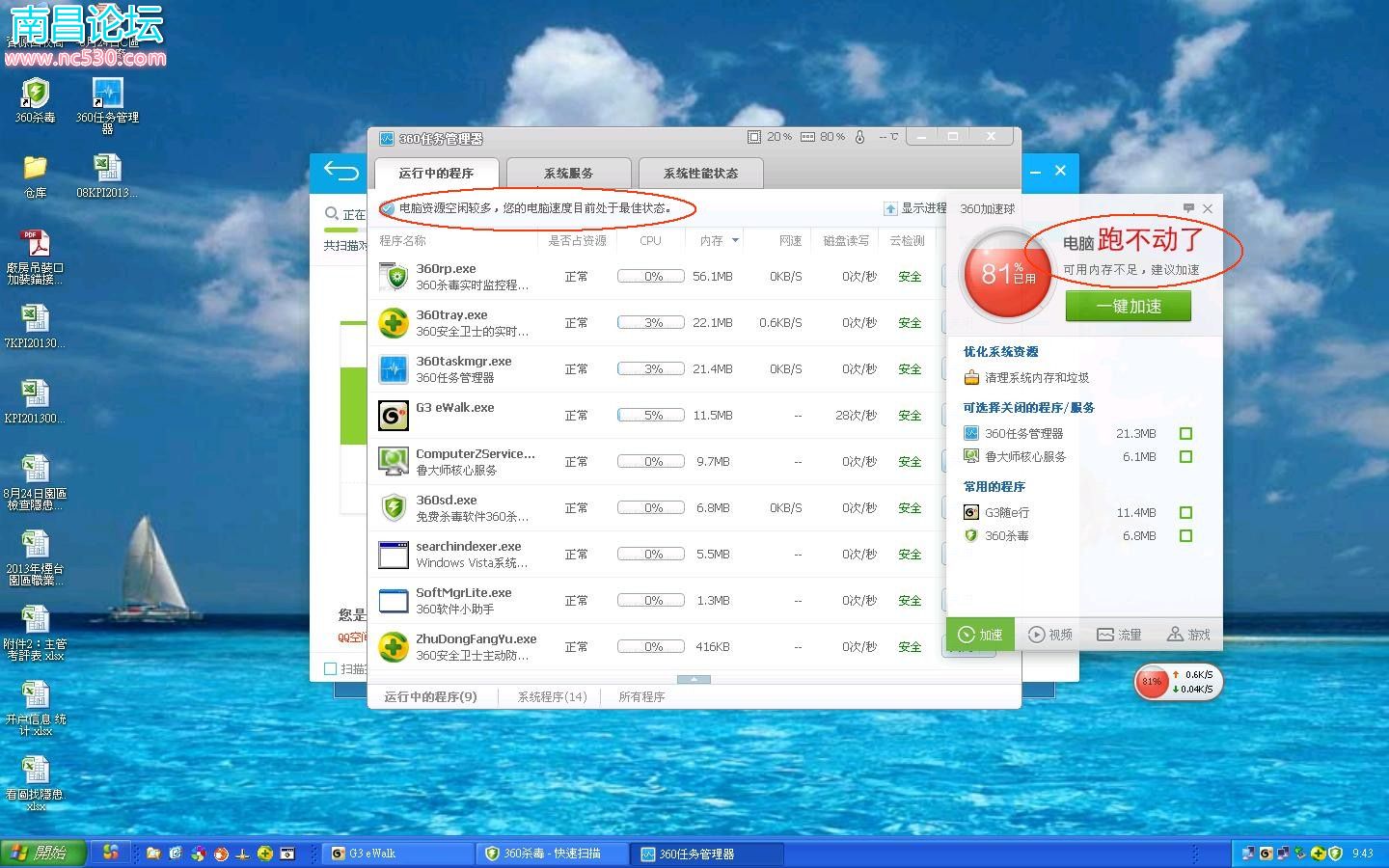Click the 内存 column sort arrow
The width and height of the screenshot is (1389, 868).
[735, 240]
